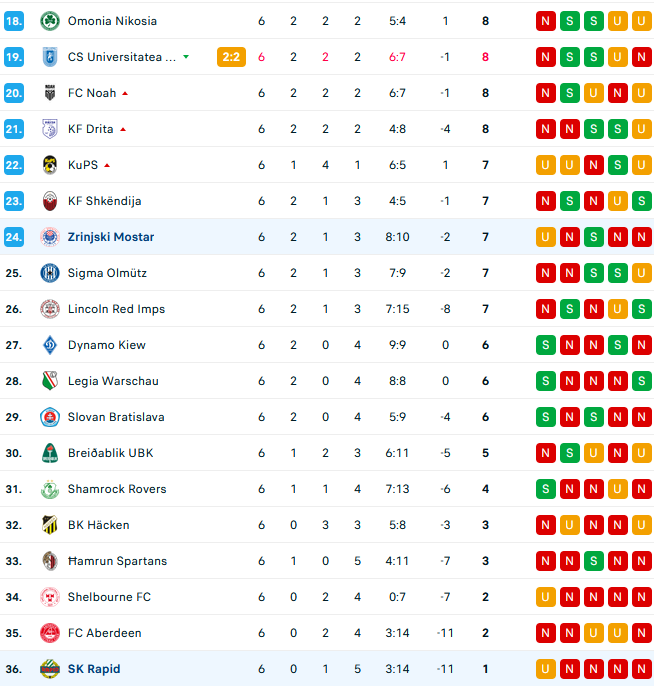
Task: Click the Omonia Nikosia club crest
Action: pyautogui.click(x=49, y=21)
